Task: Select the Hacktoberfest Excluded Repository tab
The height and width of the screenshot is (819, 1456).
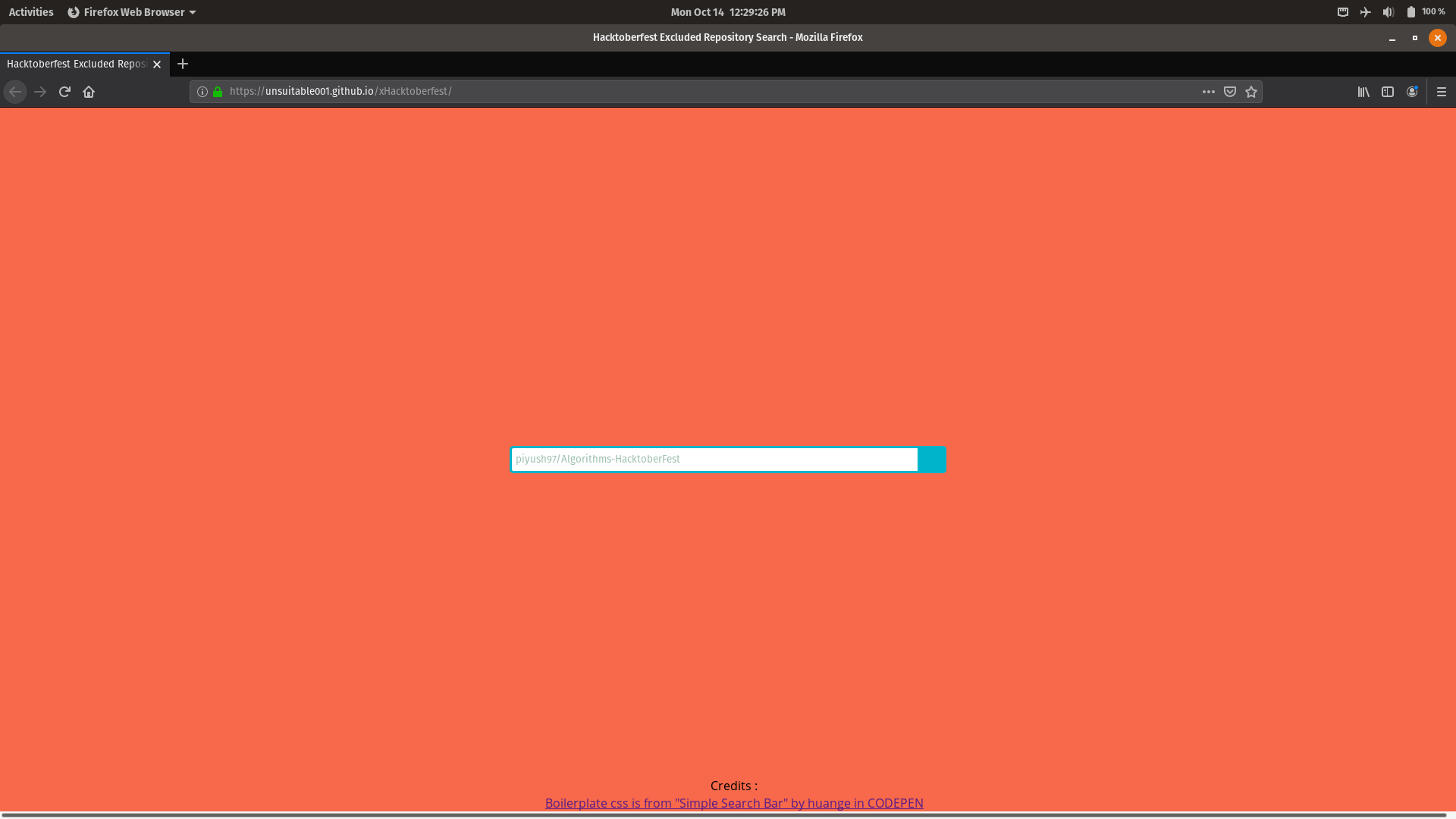Action: 76,64
